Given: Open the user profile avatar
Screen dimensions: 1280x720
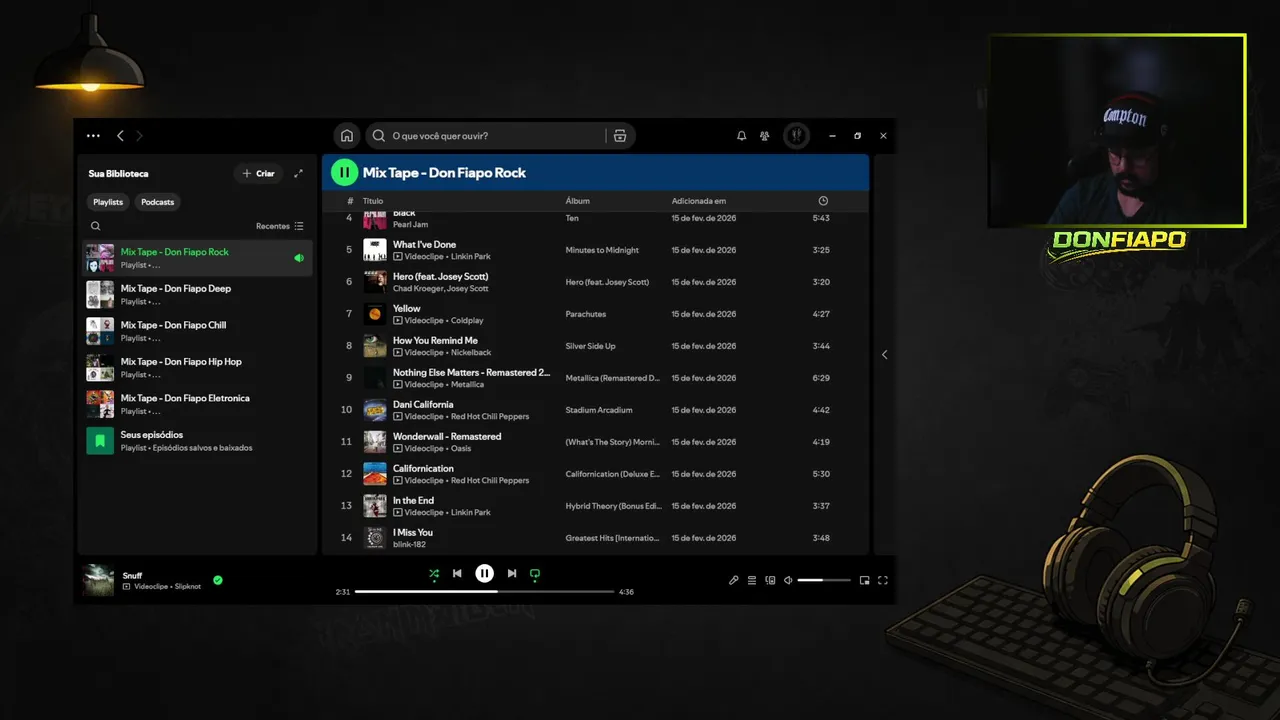Looking at the screenshot, I should (796, 136).
